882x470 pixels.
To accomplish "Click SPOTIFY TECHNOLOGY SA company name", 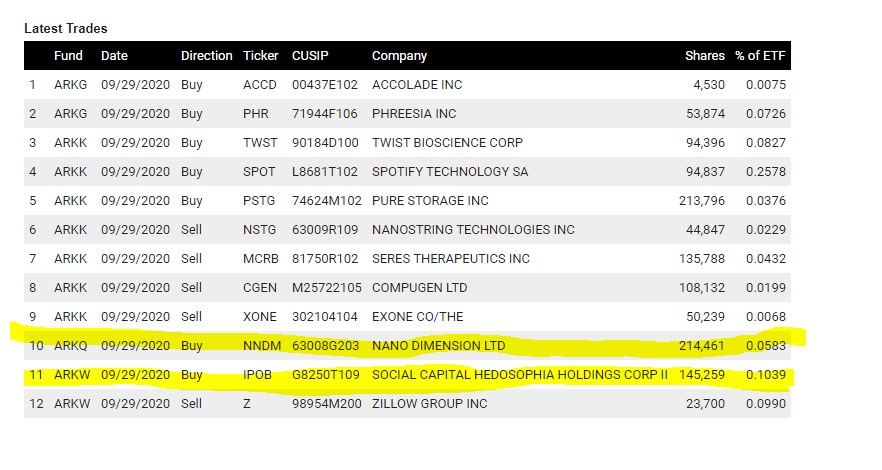I will point(450,171).
